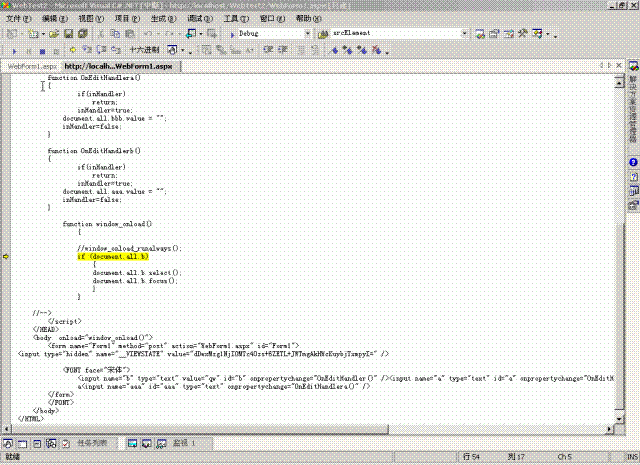The width and height of the screenshot is (640, 465).
Task: Click the Paste icon
Action: [x=130, y=34]
